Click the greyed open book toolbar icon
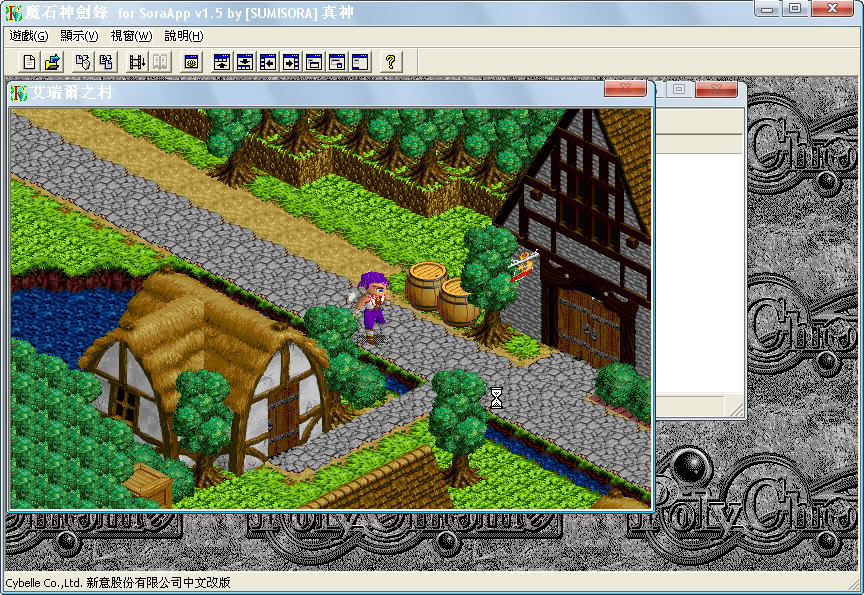This screenshot has width=864, height=595. click(160, 62)
